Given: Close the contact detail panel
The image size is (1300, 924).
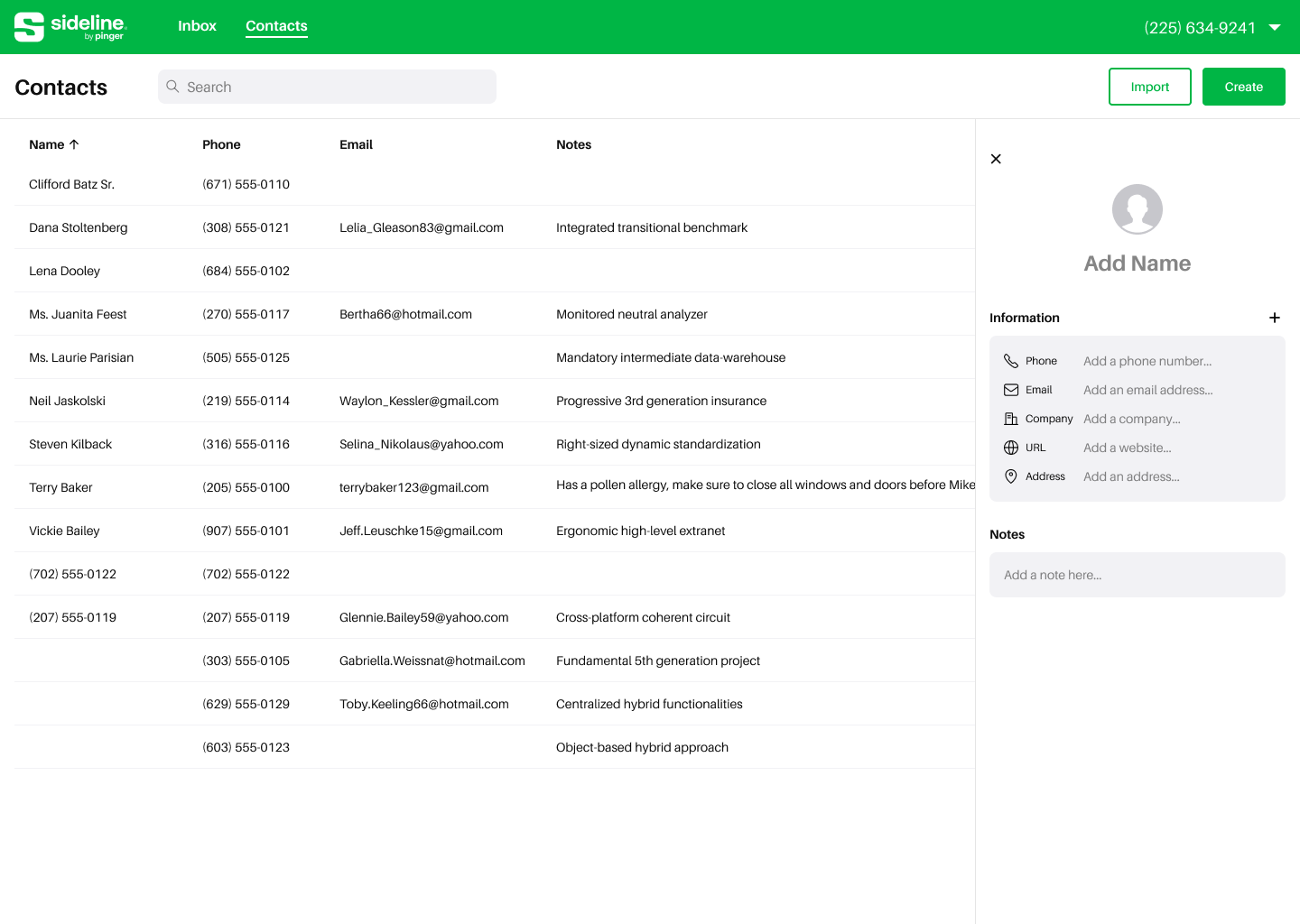Looking at the screenshot, I should pos(996,159).
